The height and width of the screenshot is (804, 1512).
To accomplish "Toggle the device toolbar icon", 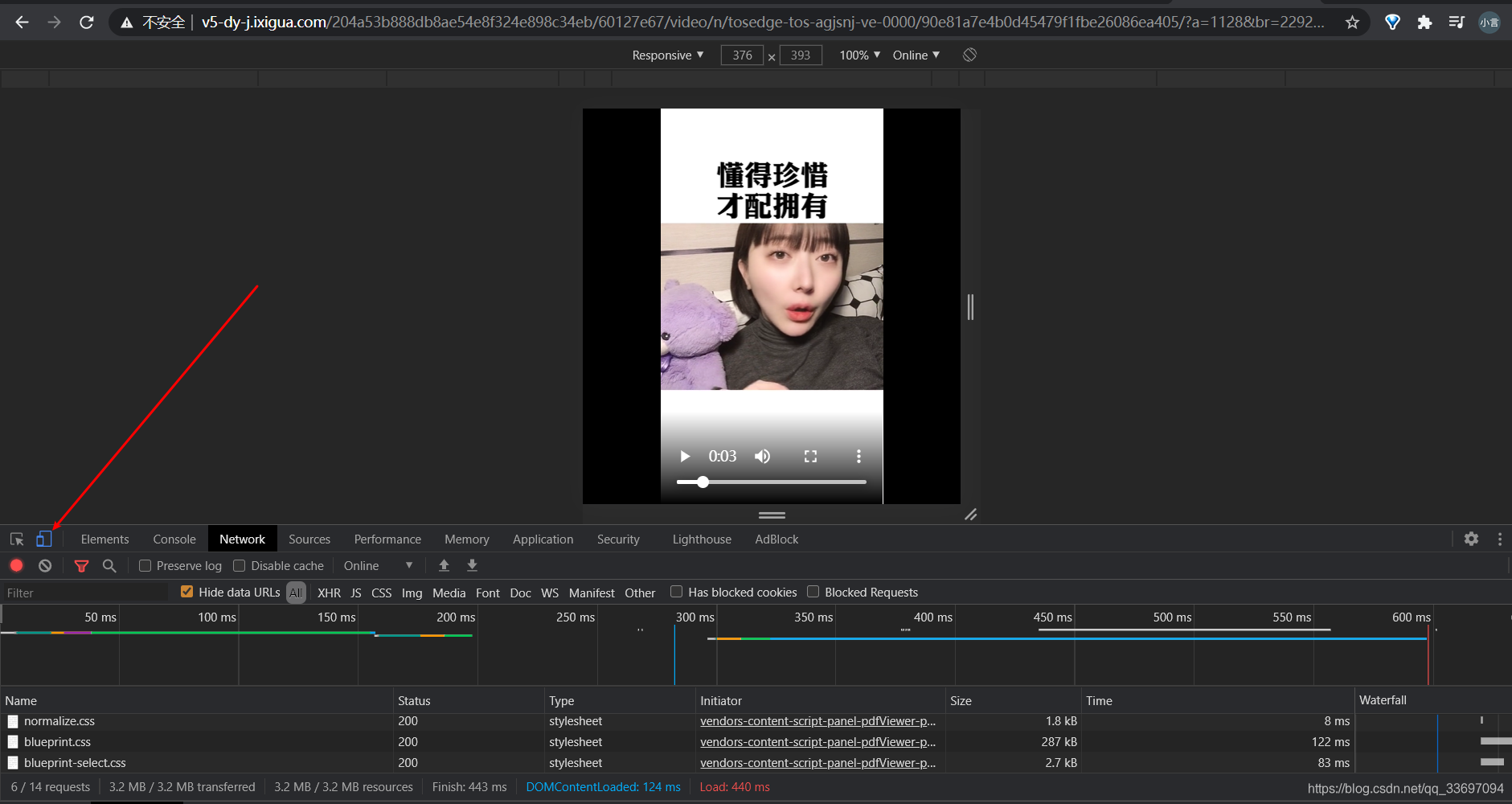I will 43,539.
